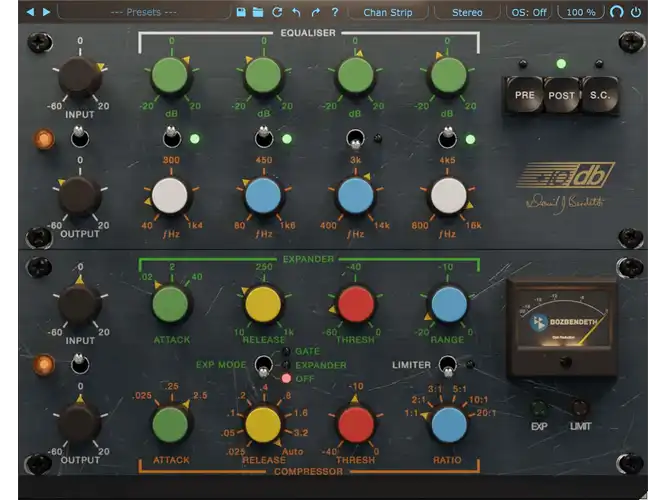Toggle the 3k band enable switch
Viewport: 667px width, 500px height.
pos(355,139)
